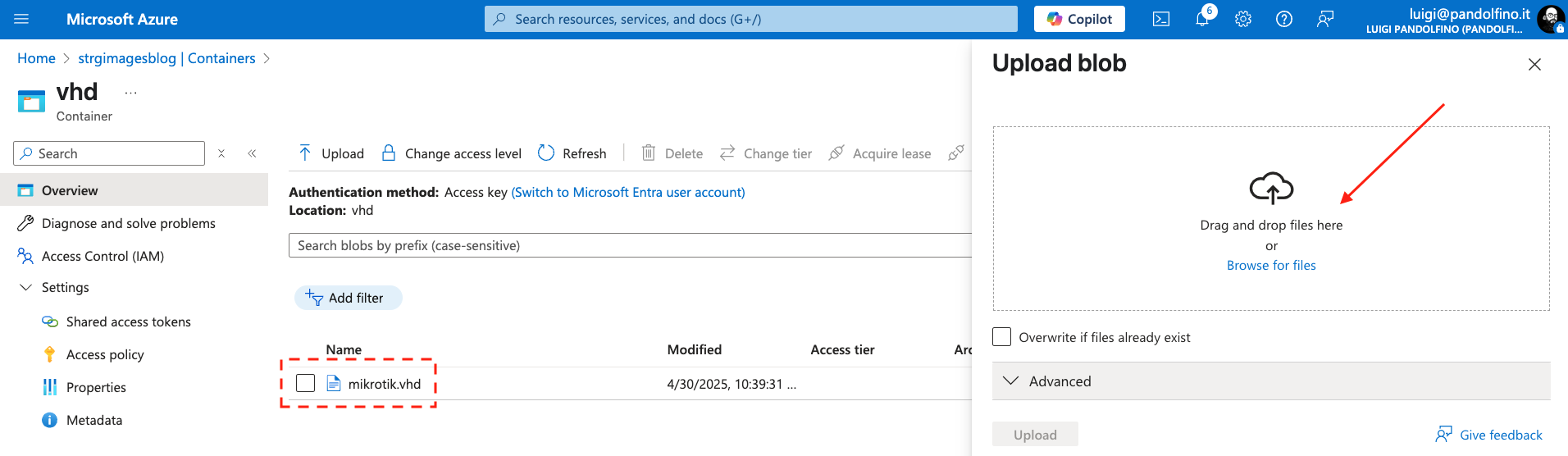Open Shared access tokens
The height and width of the screenshot is (456, 1568).
coord(128,321)
